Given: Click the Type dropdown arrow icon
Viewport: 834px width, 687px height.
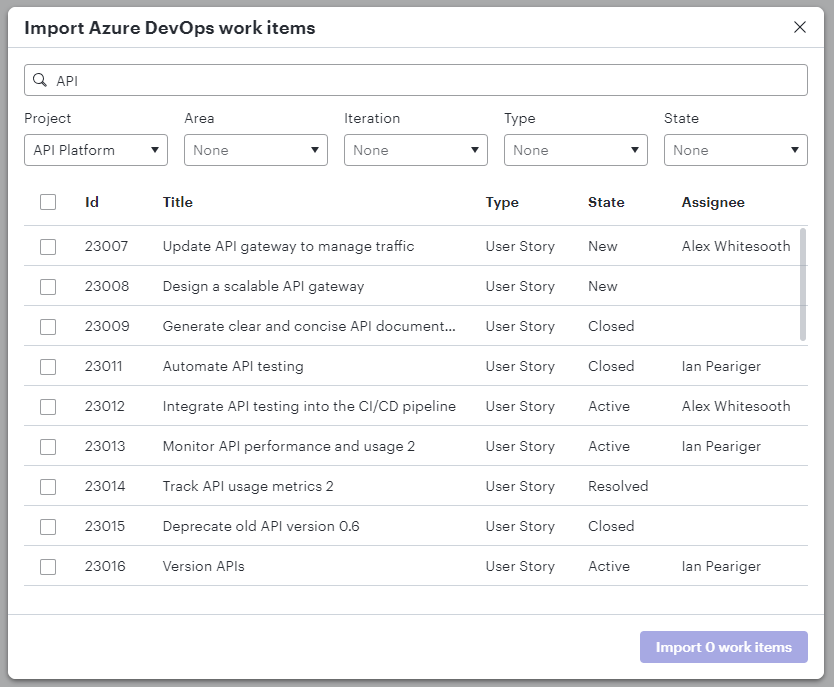Looking at the screenshot, I should click(x=634, y=150).
